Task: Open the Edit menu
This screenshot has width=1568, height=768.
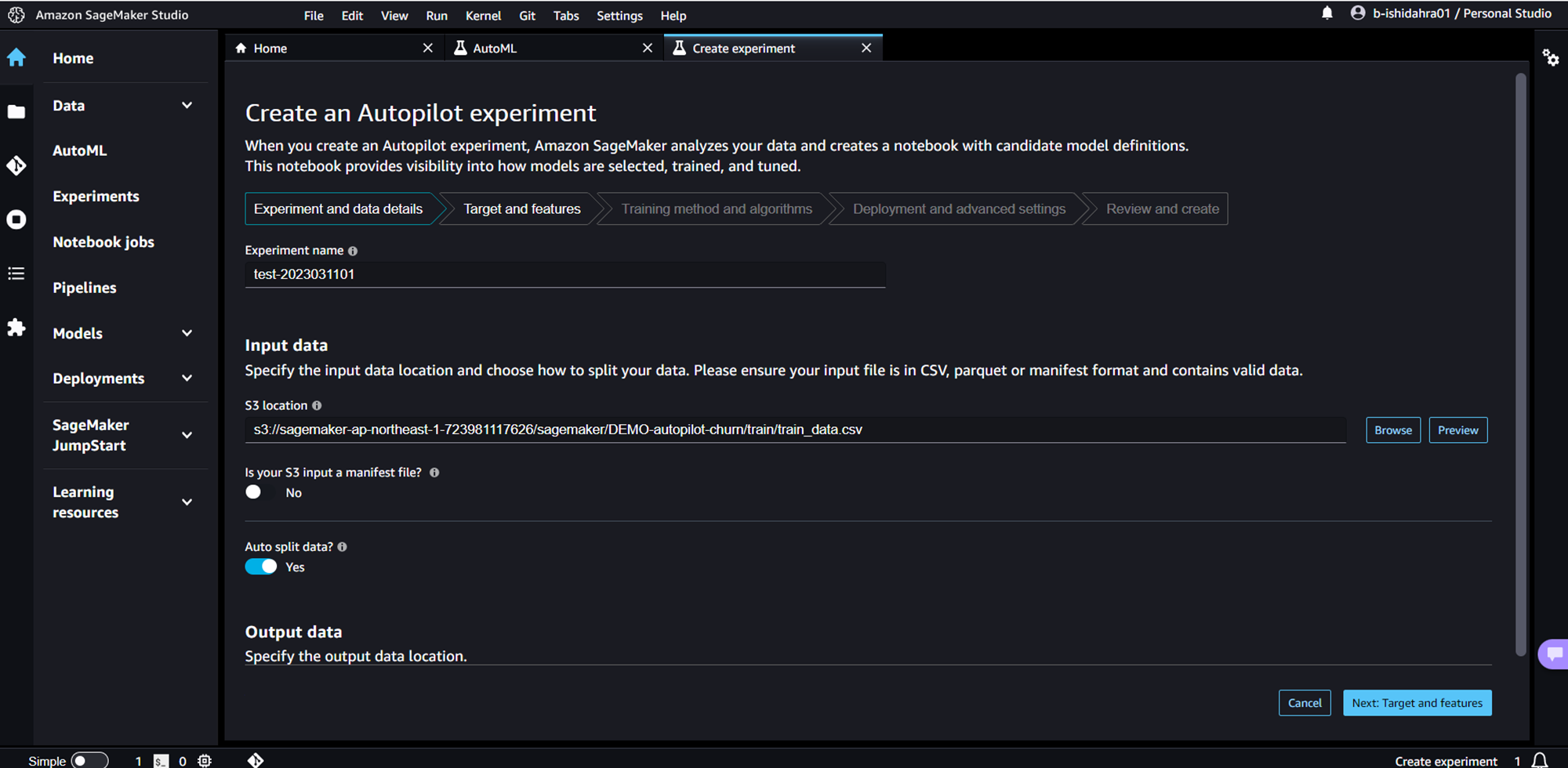Action: click(352, 16)
